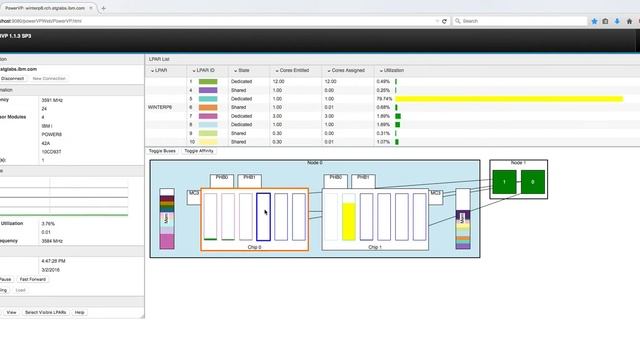640x360 pixels.
Task: Click the left Mem bar in Node 0
Action: pyautogui.click(x=167, y=219)
